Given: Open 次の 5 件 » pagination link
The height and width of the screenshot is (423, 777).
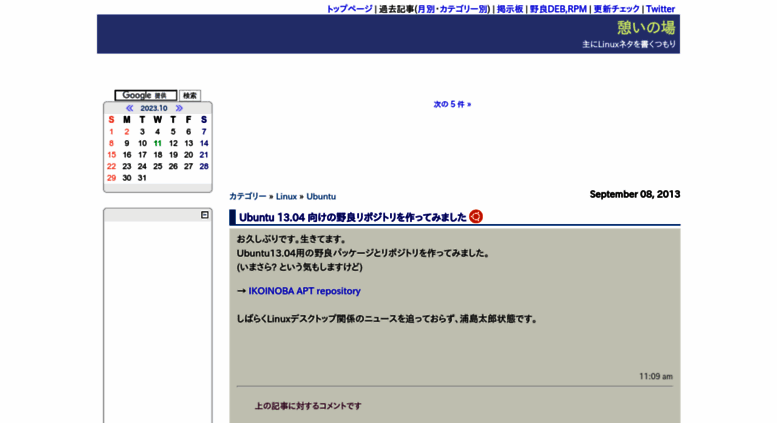Looking at the screenshot, I should (x=452, y=104).
